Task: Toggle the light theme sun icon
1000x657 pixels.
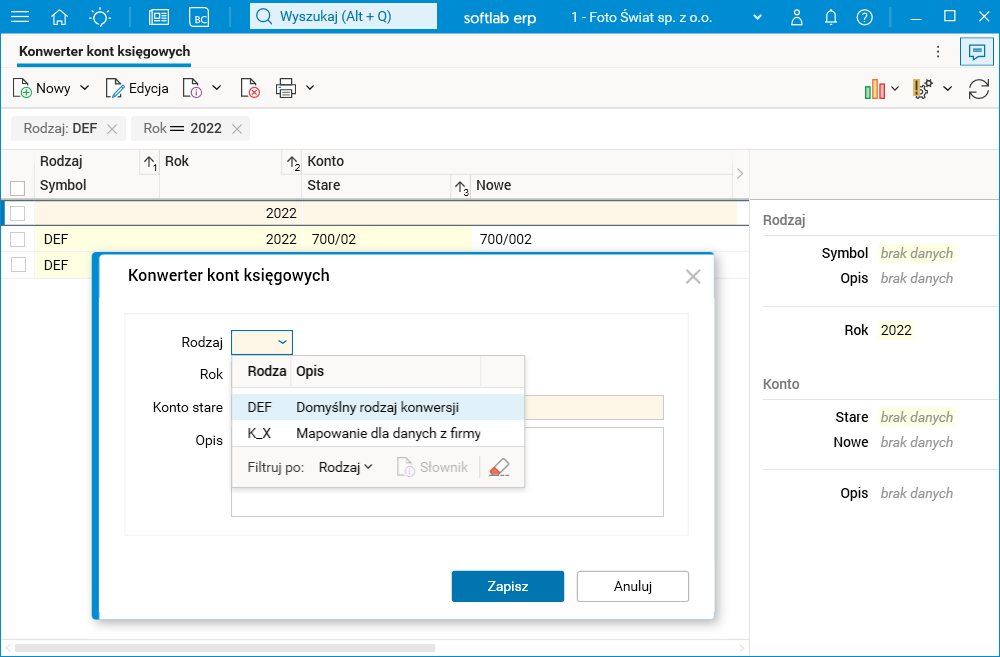Action: [x=100, y=17]
